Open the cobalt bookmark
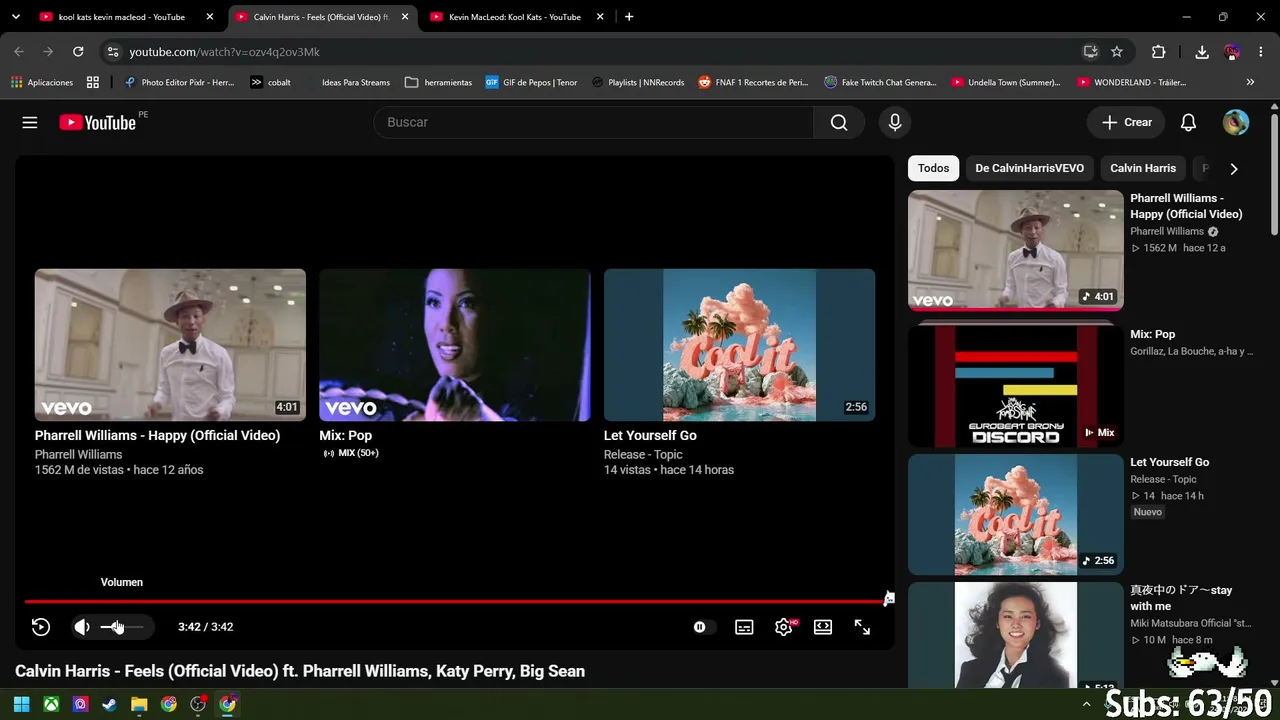The height and width of the screenshot is (720, 1280). (x=270, y=82)
